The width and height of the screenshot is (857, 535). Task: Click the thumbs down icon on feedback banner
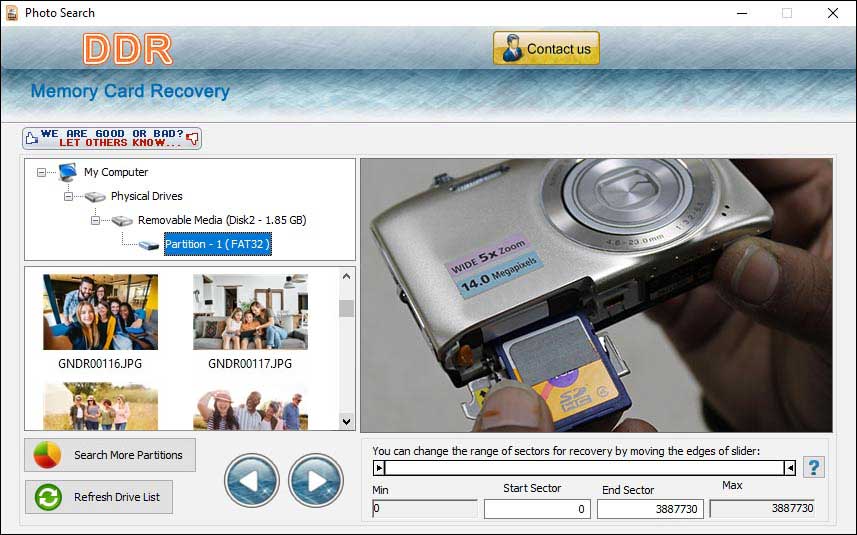192,138
